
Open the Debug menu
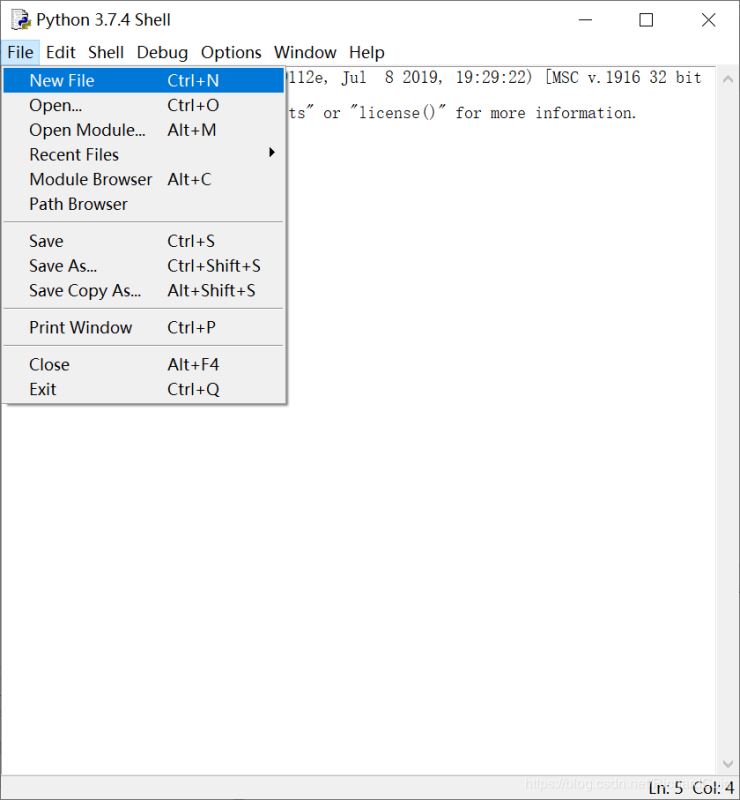[x=162, y=53]
